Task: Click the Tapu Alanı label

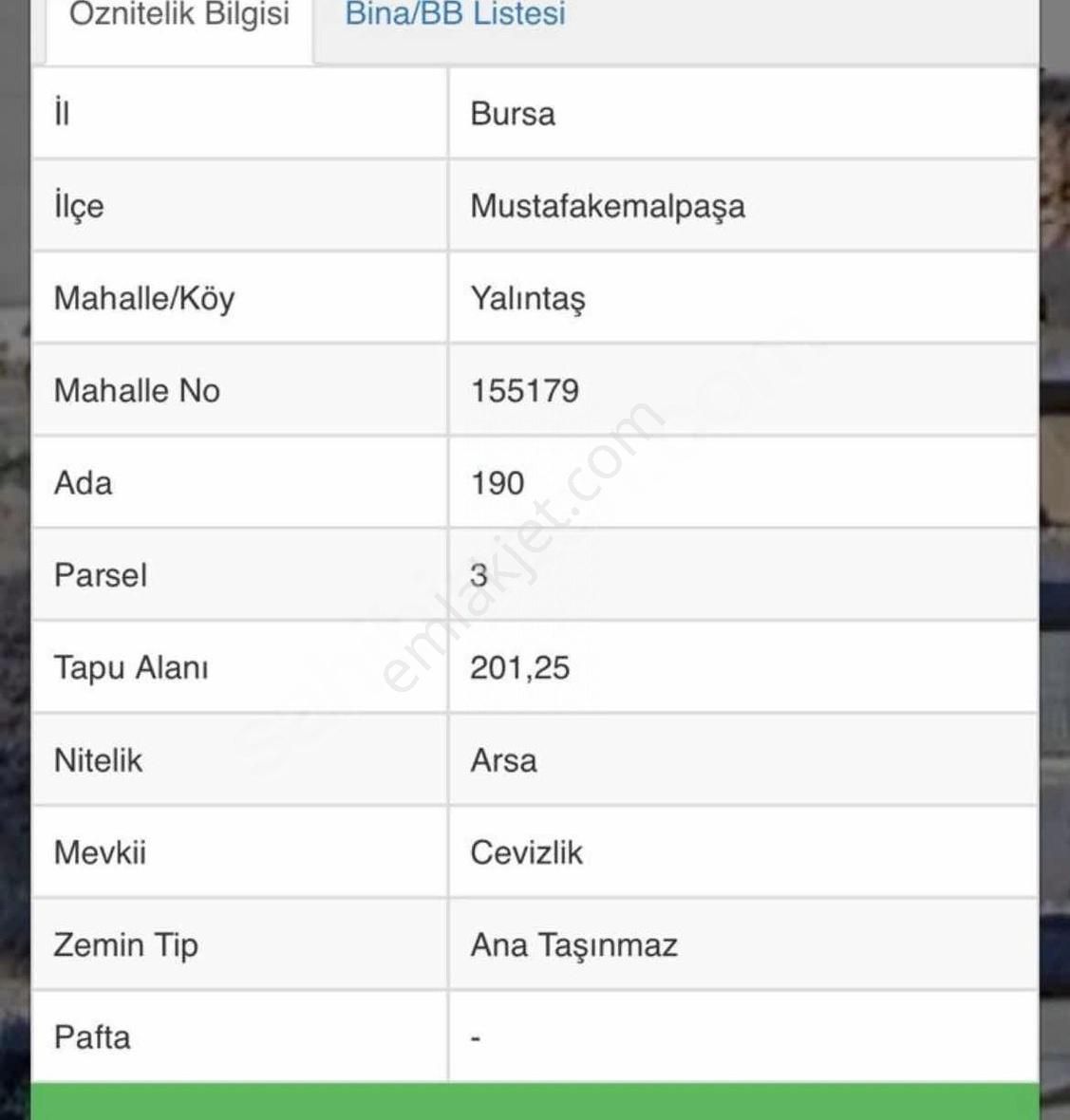Action: (x=131, y=668)
